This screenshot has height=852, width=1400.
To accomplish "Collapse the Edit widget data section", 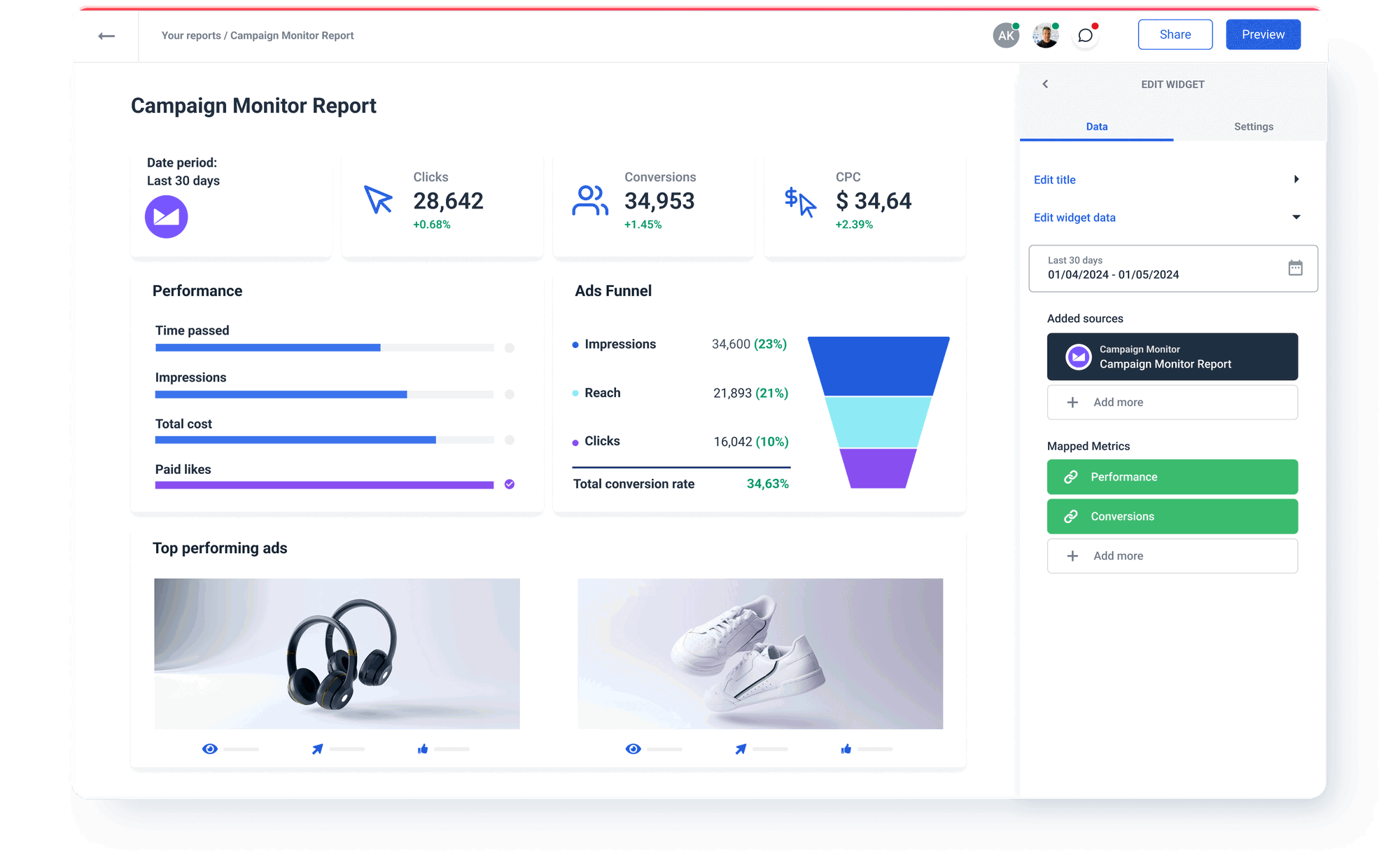I will (1298, 217).
